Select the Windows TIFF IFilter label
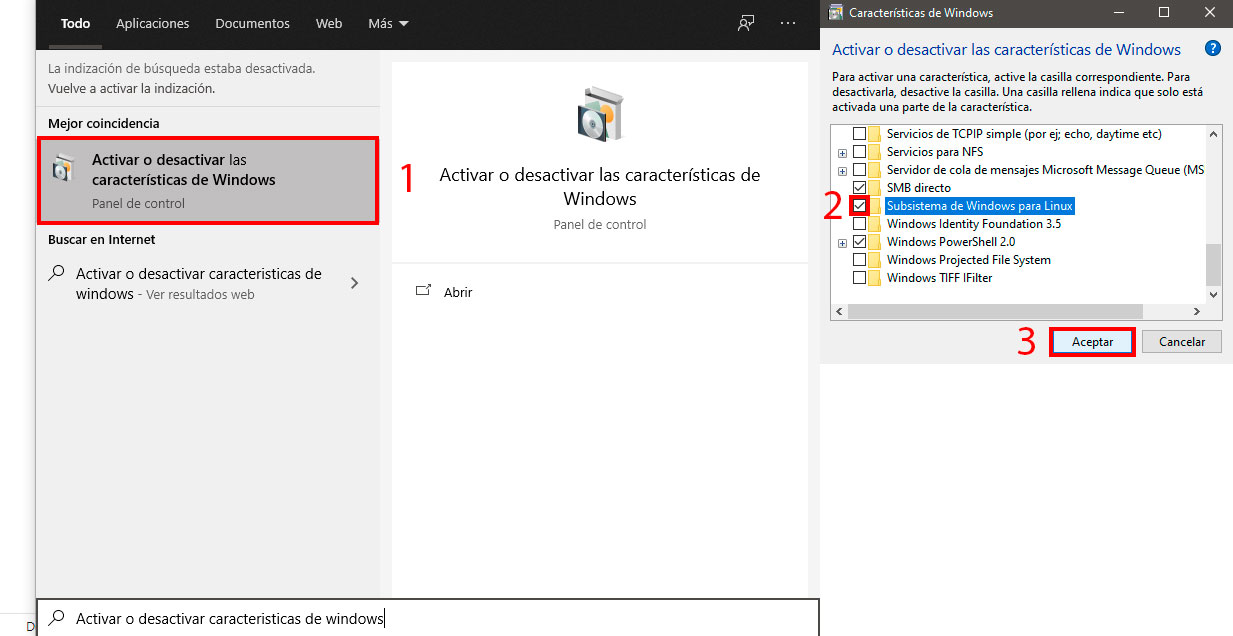 pos(939,278)
